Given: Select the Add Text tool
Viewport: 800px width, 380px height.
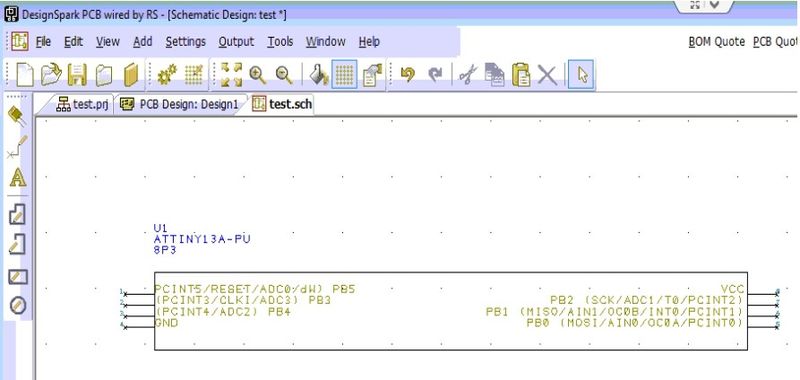Looking at the screenshot, I should (18, 179).
